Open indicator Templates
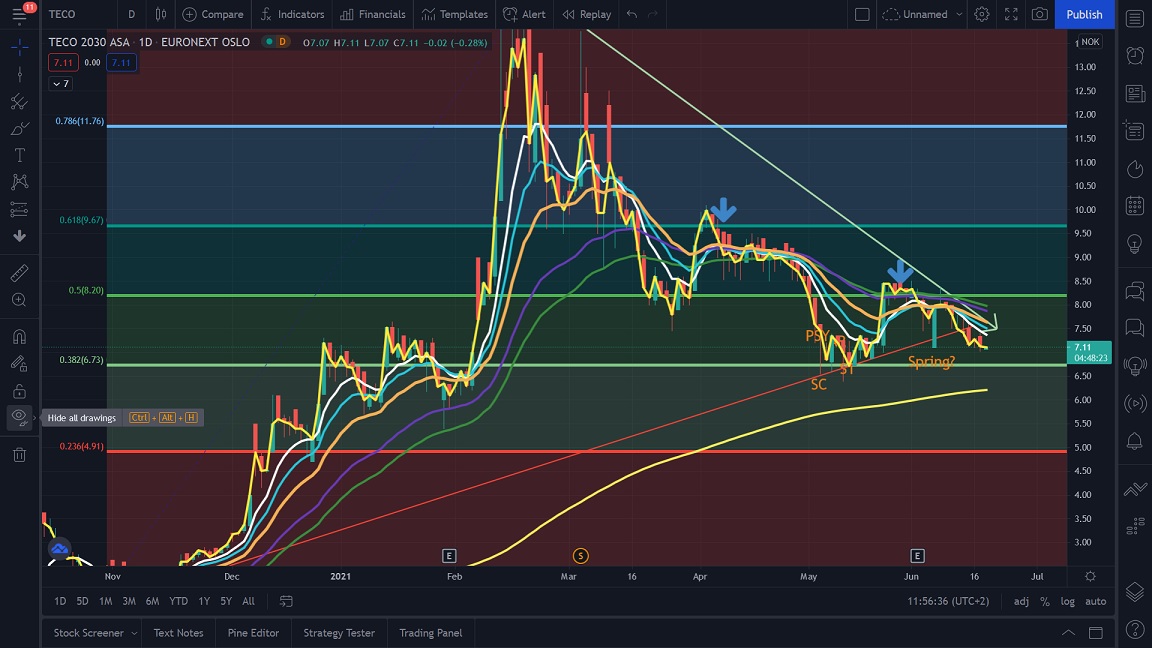This screenshot has height=648, width=1152. click(x=455, y=14)
